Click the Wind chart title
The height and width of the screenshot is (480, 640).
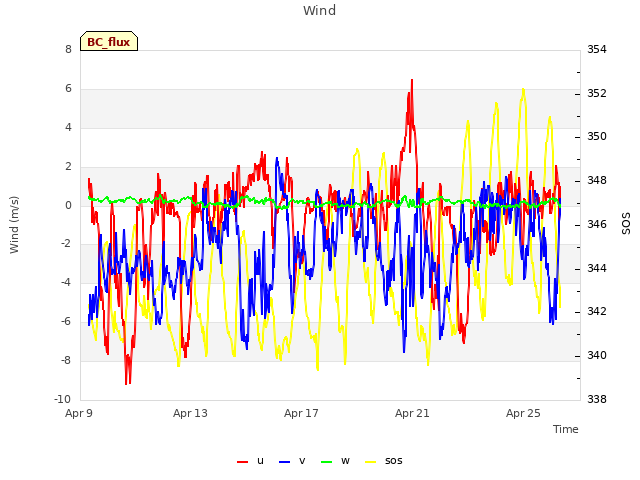[320, 10]
